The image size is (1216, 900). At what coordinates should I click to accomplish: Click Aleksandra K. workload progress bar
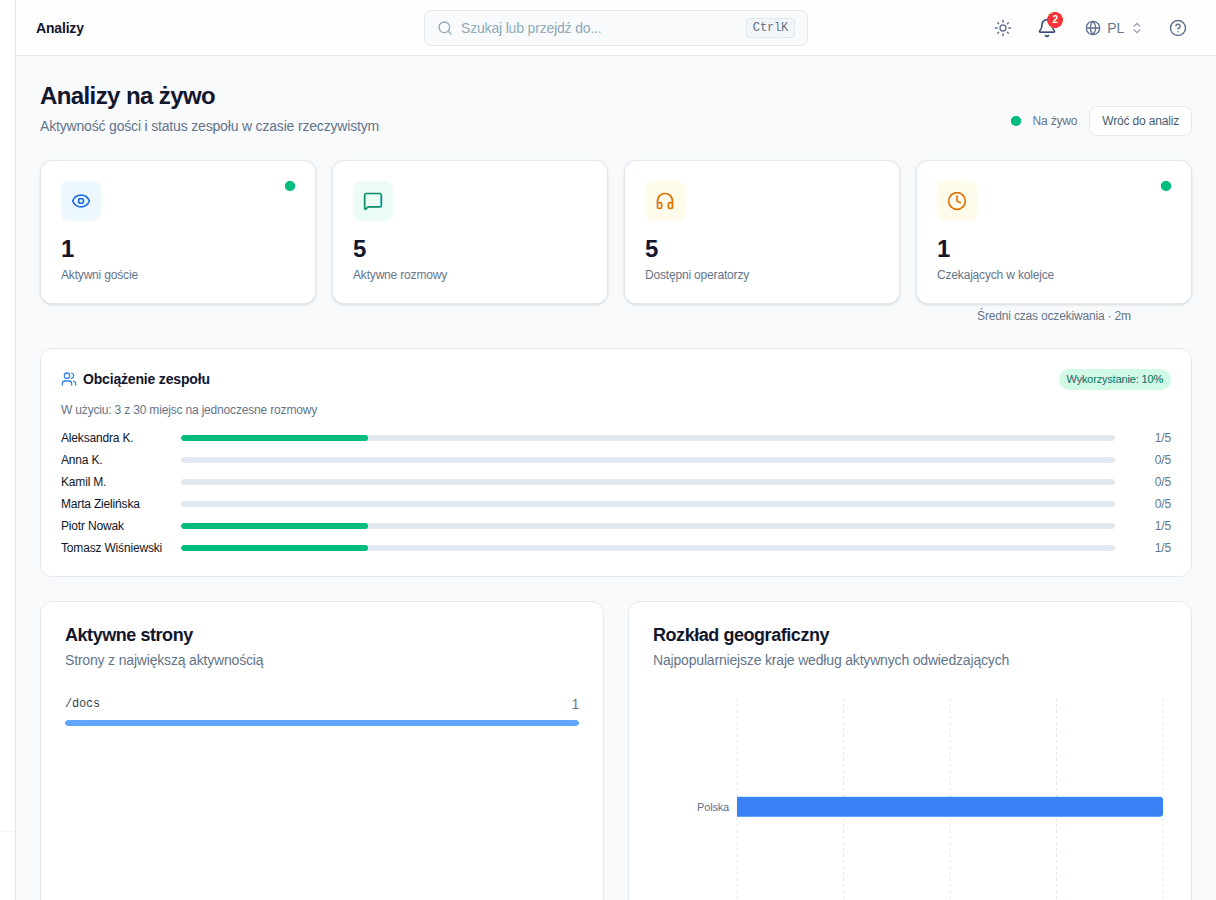648,438
